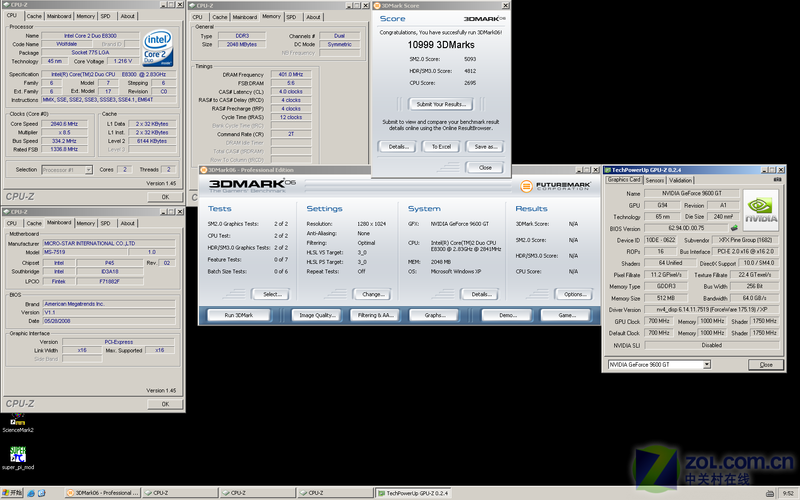Open the Filtering & AA button
Screen dimensions: 800x500
coord(375,315)
